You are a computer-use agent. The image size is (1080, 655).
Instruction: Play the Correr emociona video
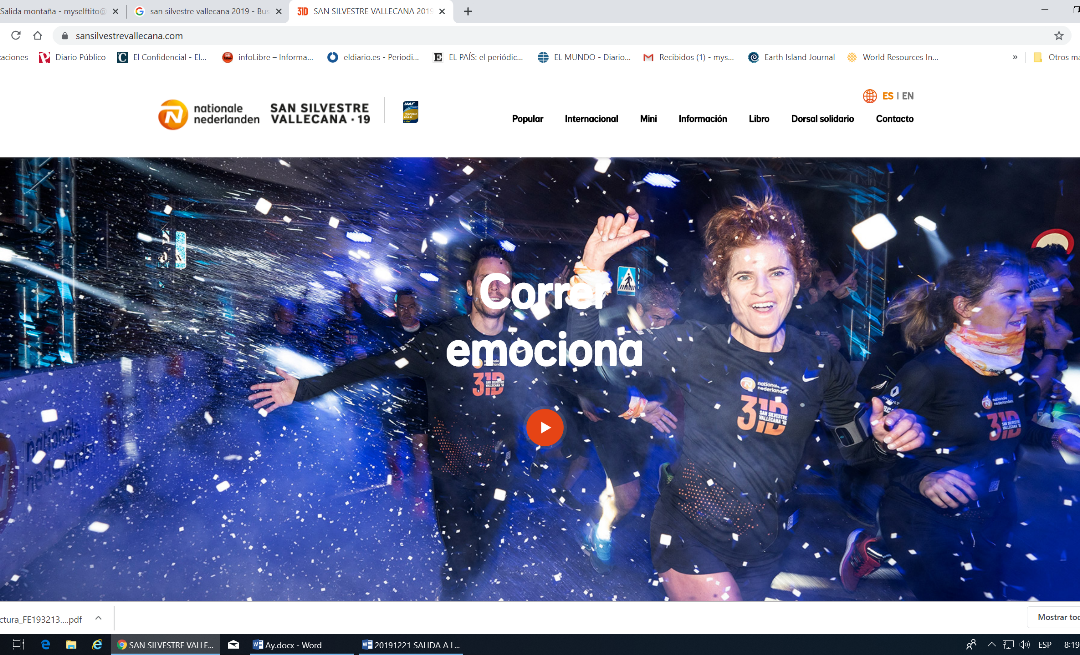click(545, 427)
